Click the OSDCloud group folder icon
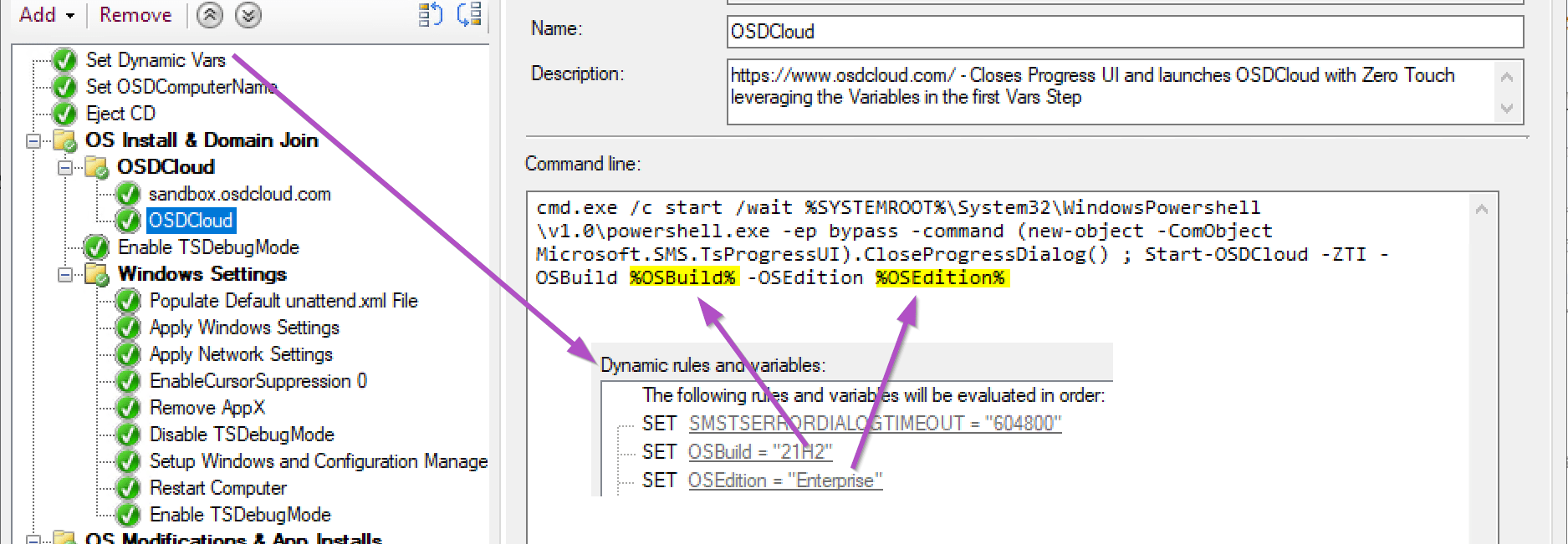Viewport: 1568px width, 544px height. (x=97, y=167)
